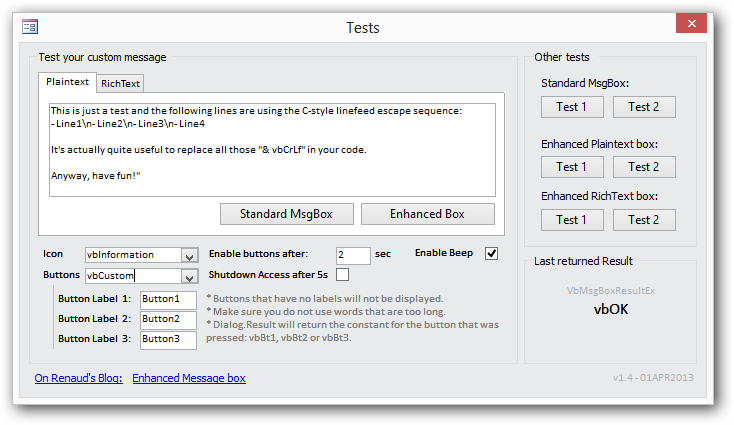This screenshot has height=425, width=734.
Task: Run Test 2 under Enhanced RichText box
Action: [644, 220]
